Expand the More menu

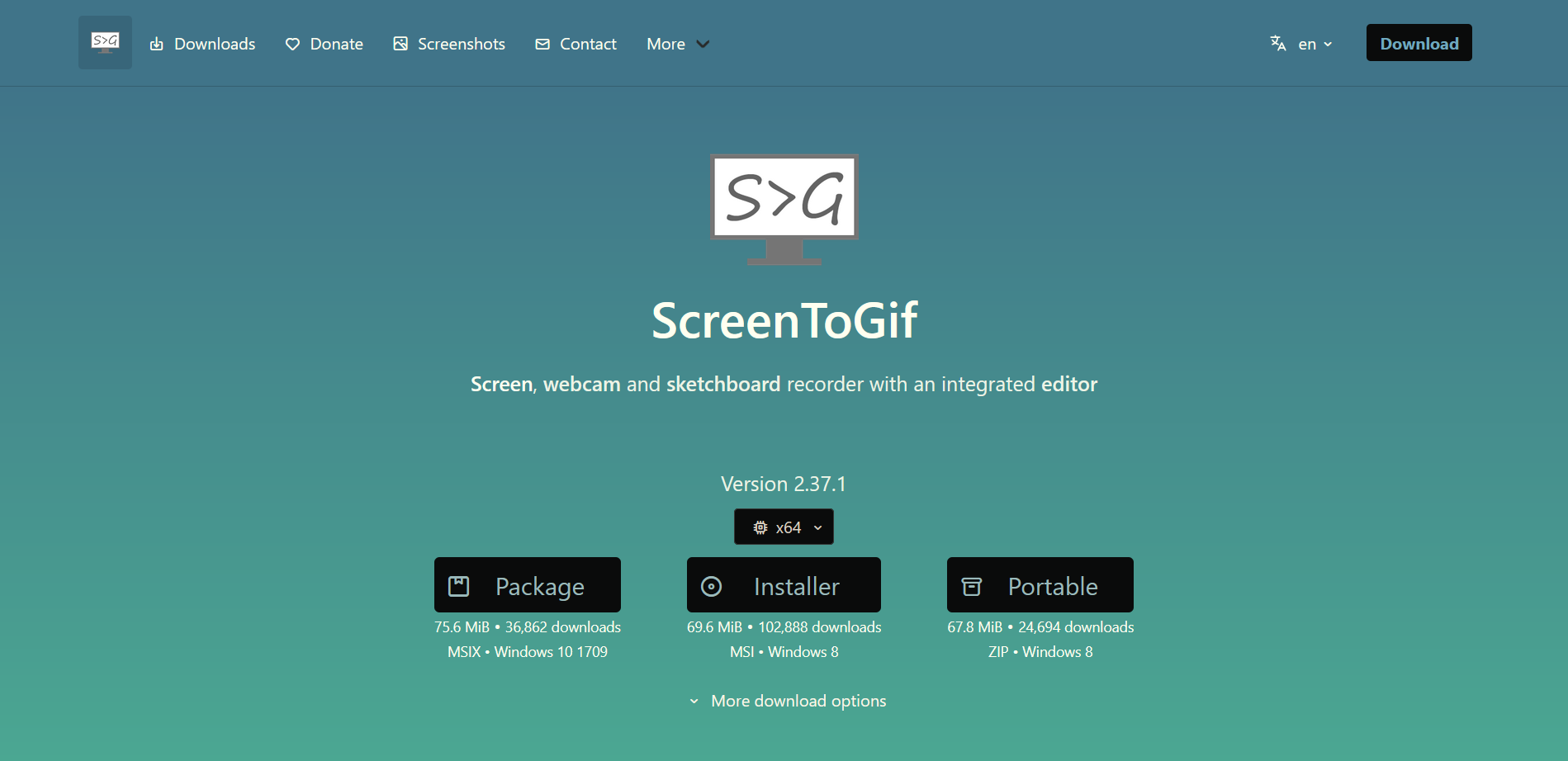pos(678,44)
